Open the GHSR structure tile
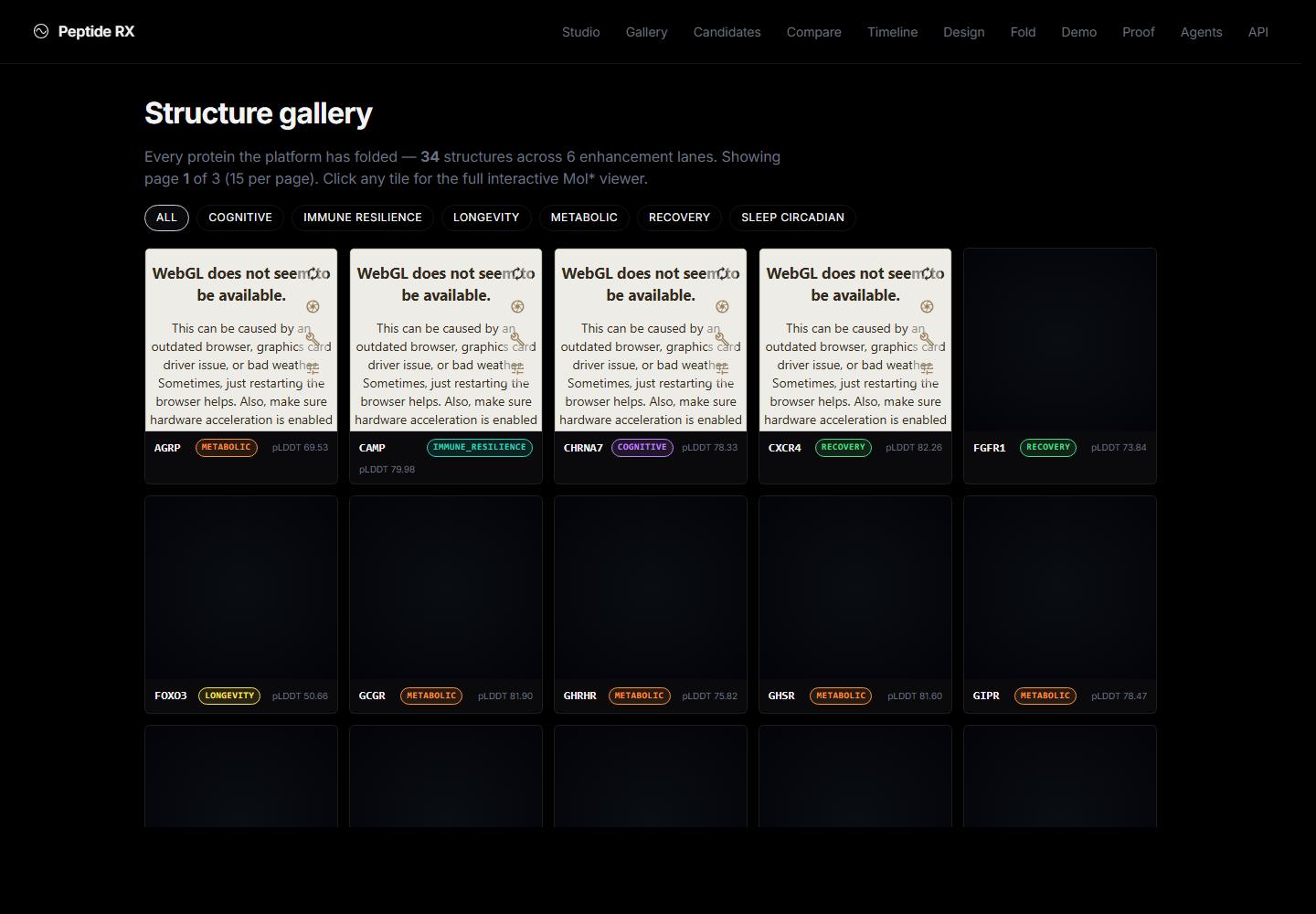The image size is (1316, 914). point(855,604)
